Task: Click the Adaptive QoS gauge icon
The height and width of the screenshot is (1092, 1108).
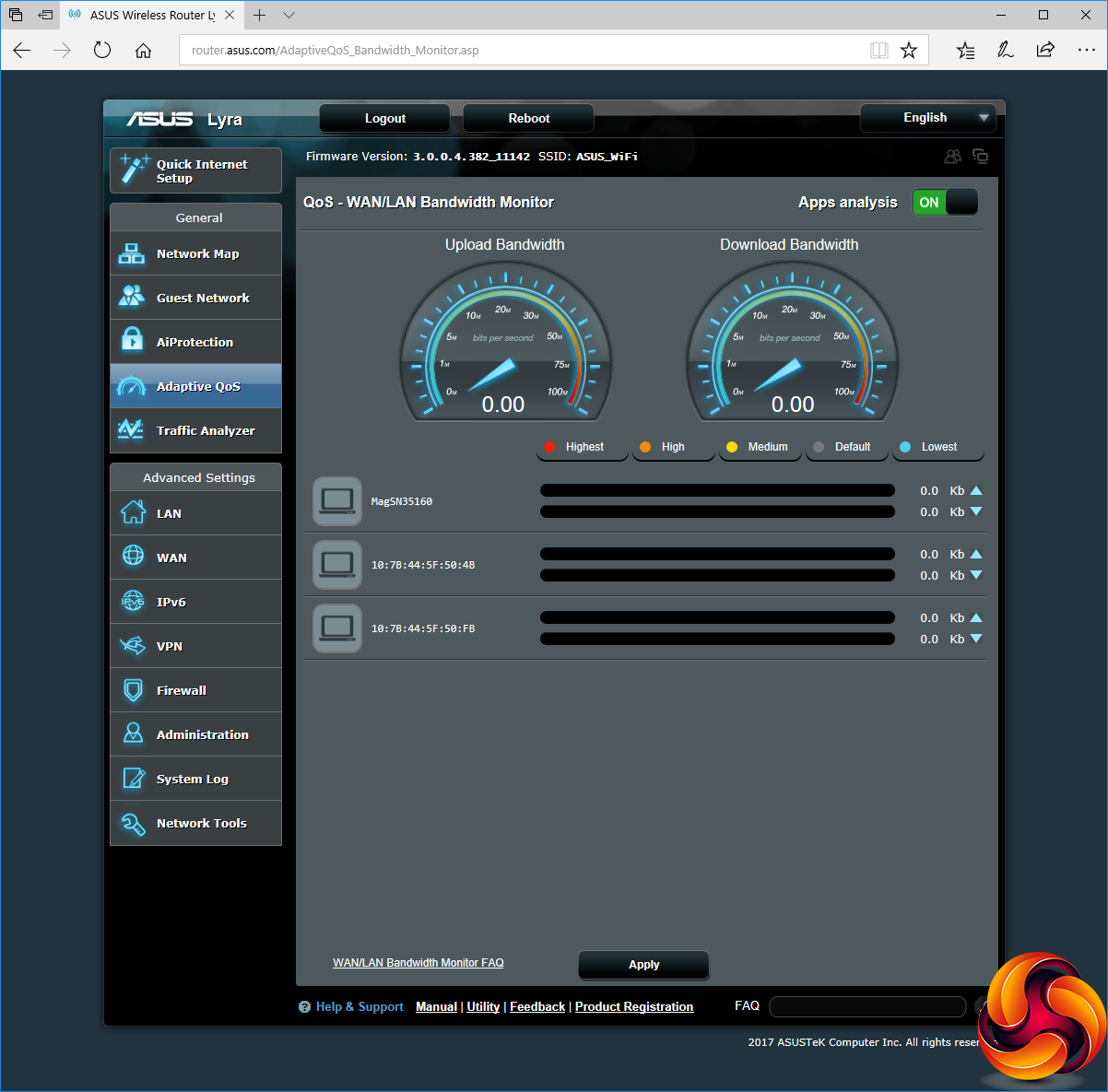Action: pyautogui.click(x=132, y=386)
